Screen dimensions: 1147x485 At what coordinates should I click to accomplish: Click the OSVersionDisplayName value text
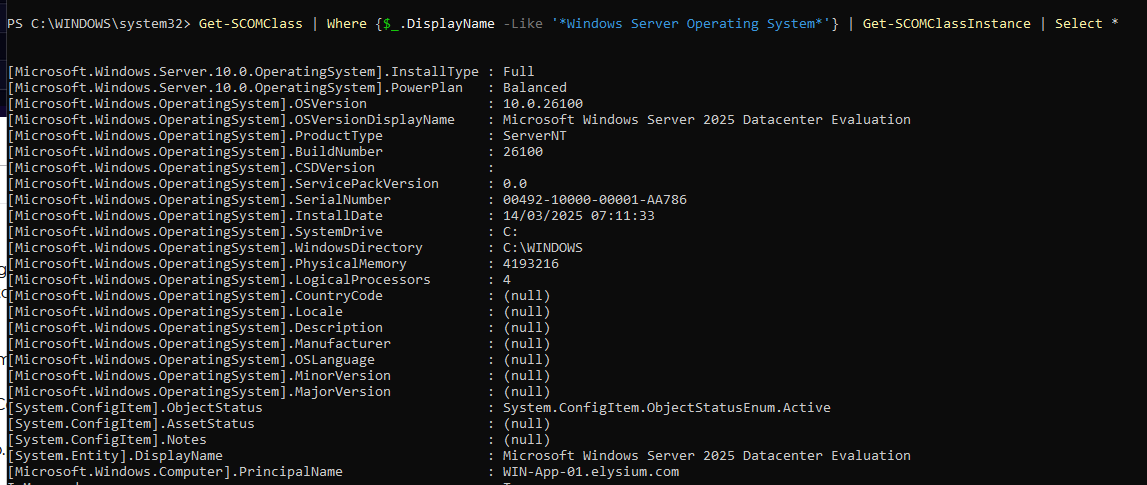click(706, 120)
